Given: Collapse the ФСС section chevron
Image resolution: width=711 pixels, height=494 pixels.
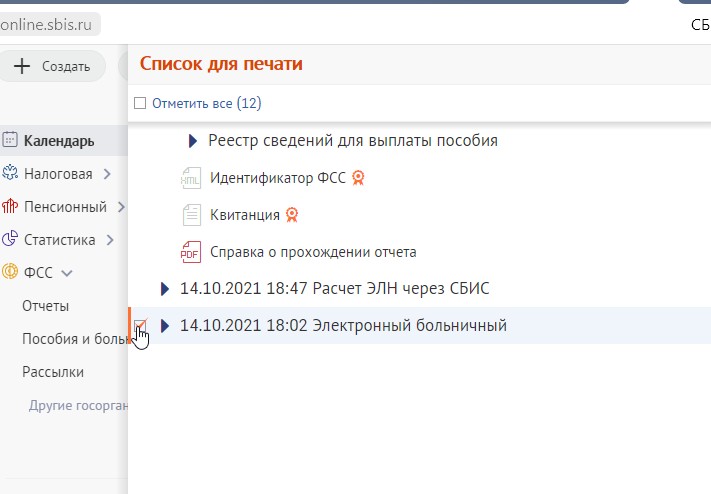Looking at the screenshot, I should click(67, 274).
